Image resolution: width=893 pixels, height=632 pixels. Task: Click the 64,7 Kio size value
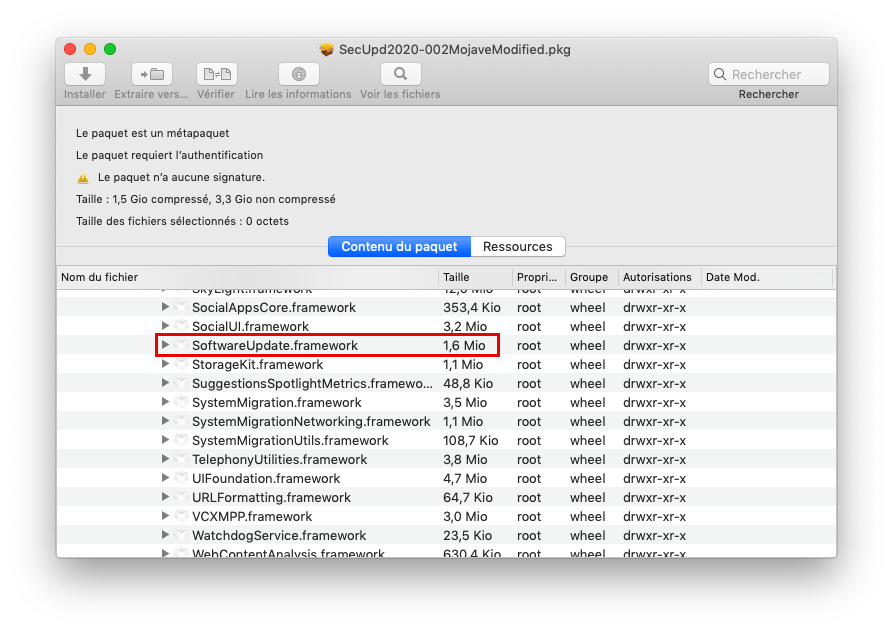(468, 498)
